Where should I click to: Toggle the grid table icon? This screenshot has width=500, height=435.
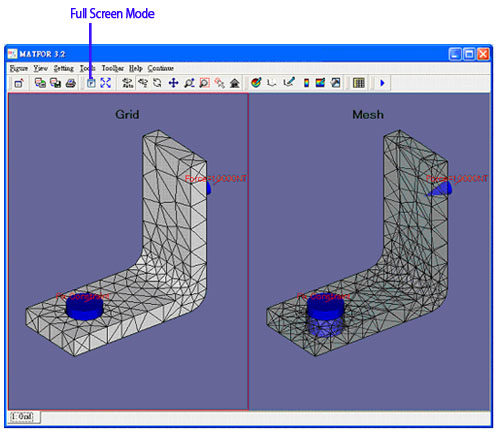tap(359, 83)
